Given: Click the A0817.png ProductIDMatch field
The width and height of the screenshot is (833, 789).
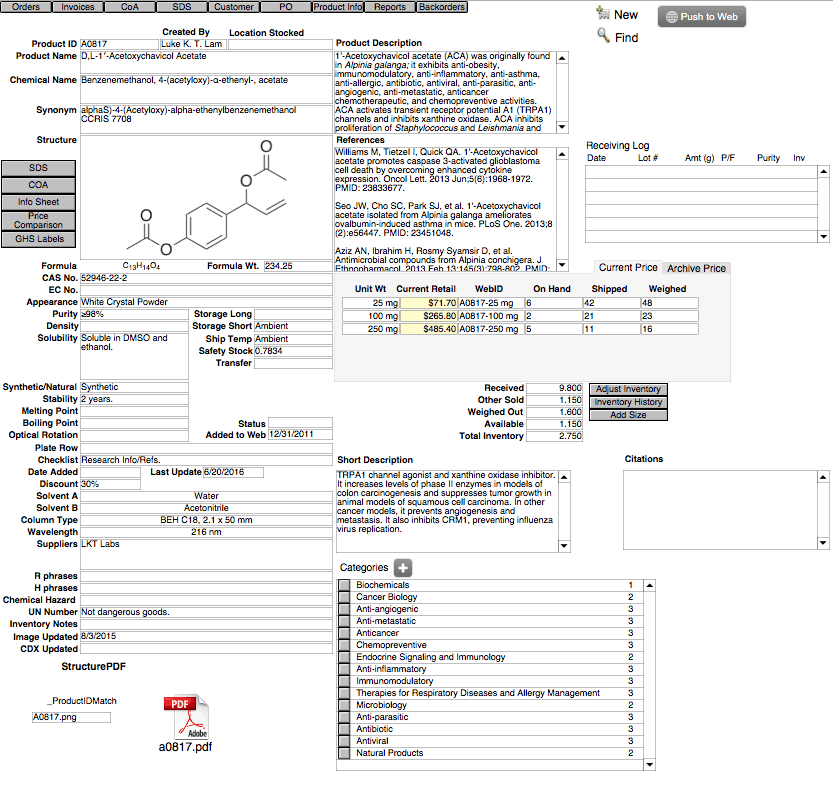Looking at the screenshot, I should click(71, 717).
